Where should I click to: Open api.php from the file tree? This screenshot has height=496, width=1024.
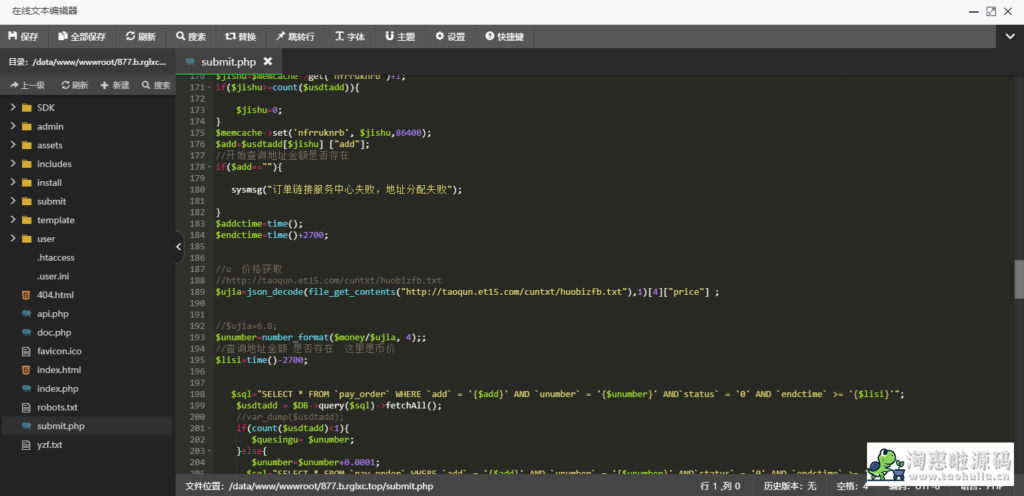(x=51, y=314)
